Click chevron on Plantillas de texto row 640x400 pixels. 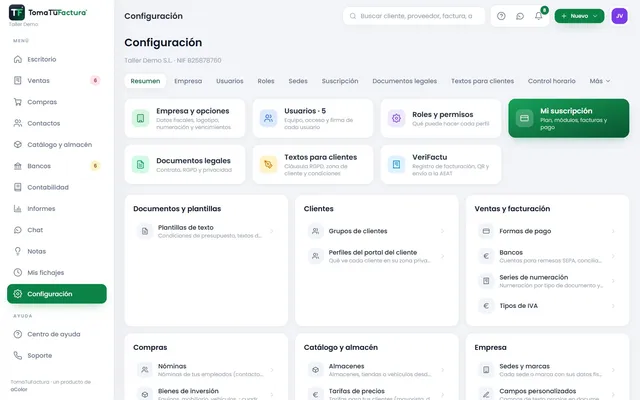click(271, 231)
